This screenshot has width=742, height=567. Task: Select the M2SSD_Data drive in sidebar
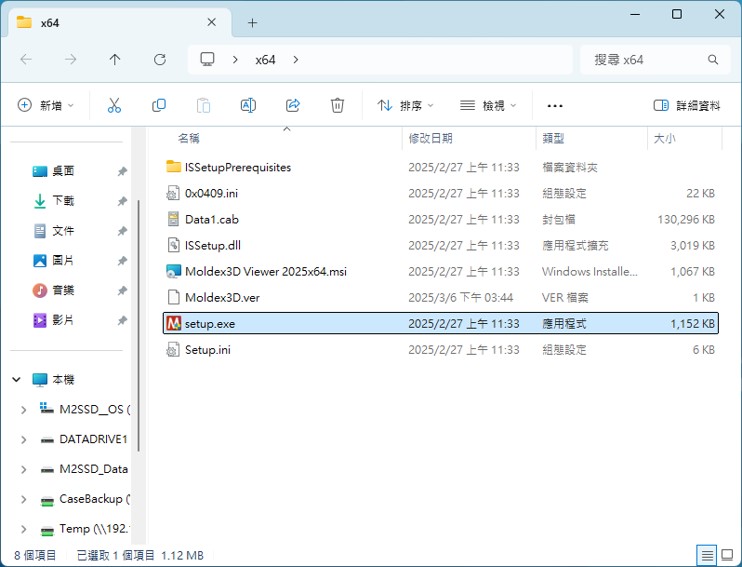93,469
